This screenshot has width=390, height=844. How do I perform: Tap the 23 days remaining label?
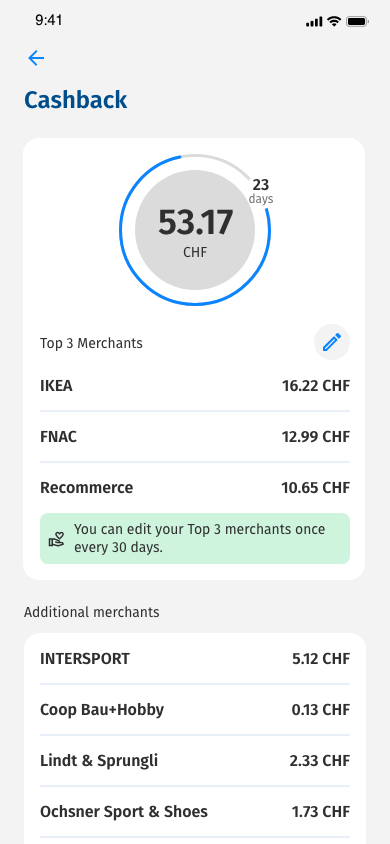pyautogui.click(x=261, y=191)
